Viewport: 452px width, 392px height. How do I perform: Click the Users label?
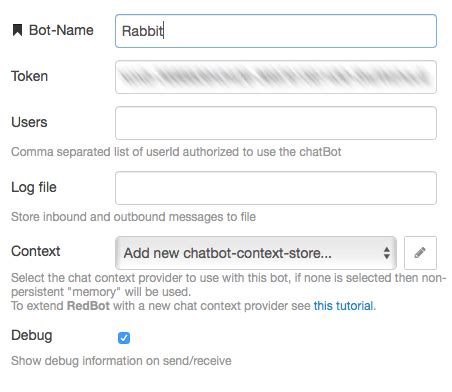click(29, 122)
